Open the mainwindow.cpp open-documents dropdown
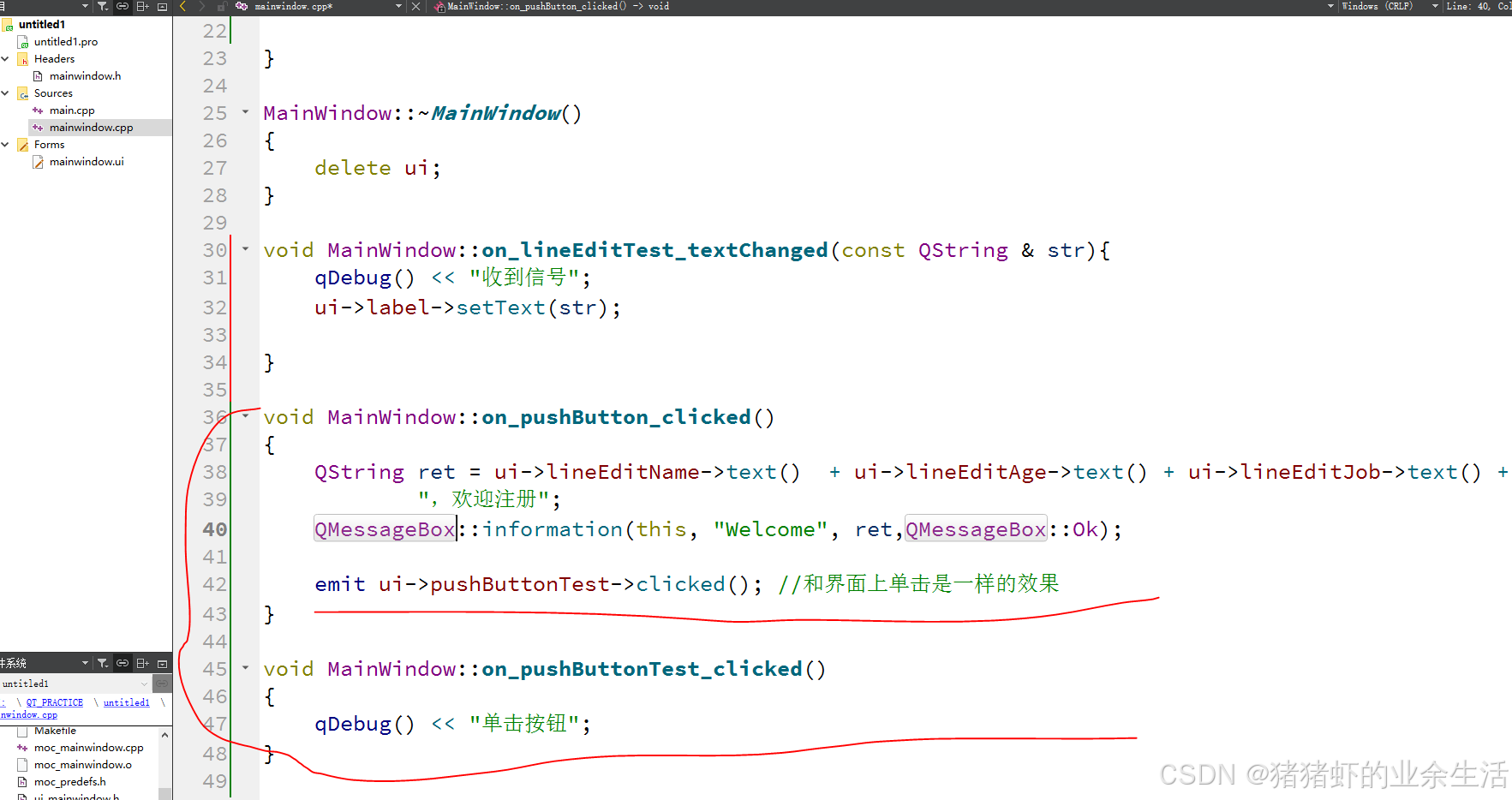 click(398, 6)
